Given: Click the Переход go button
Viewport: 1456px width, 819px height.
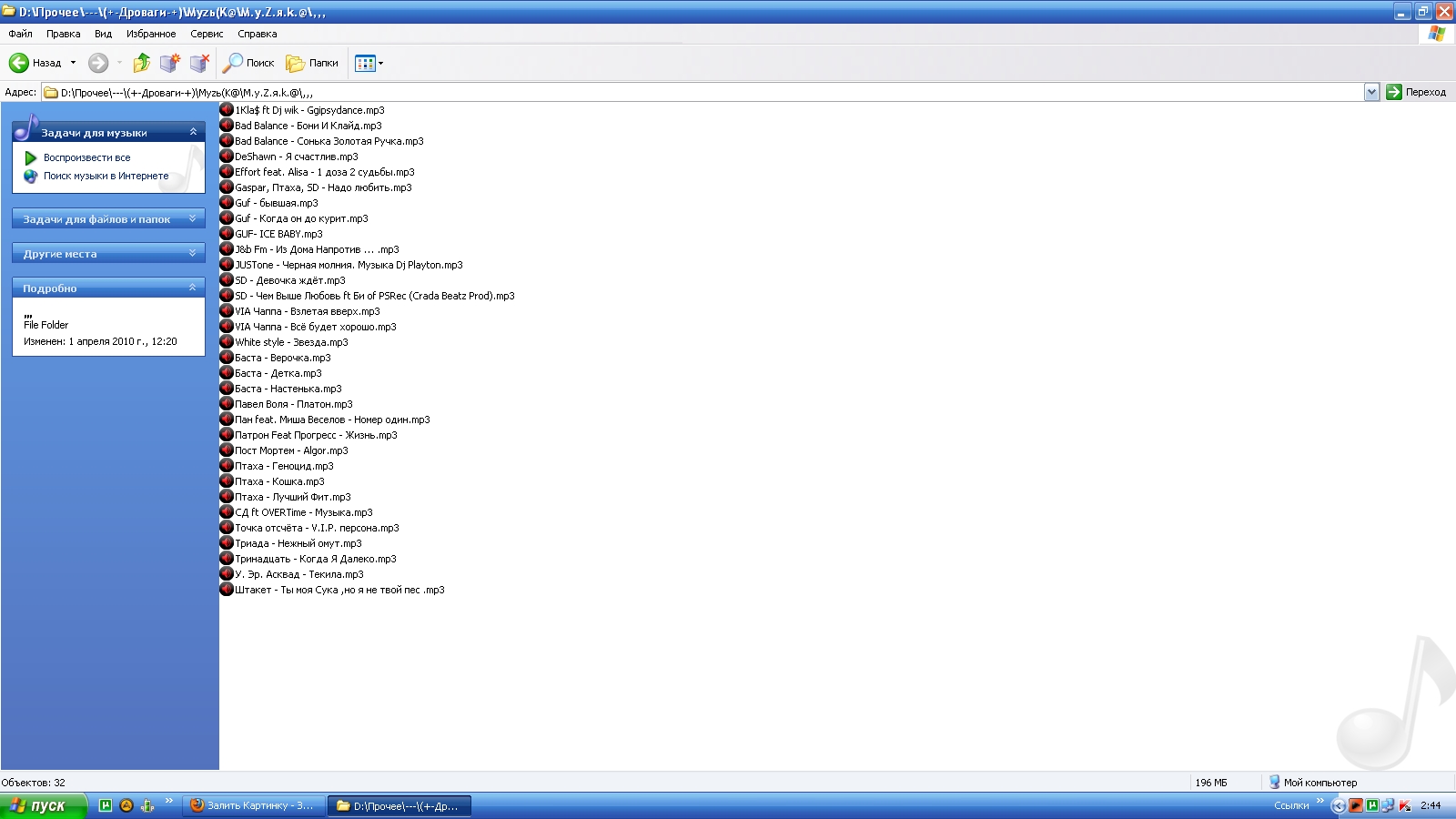Looking at the screenshot, I should 1416,92.
